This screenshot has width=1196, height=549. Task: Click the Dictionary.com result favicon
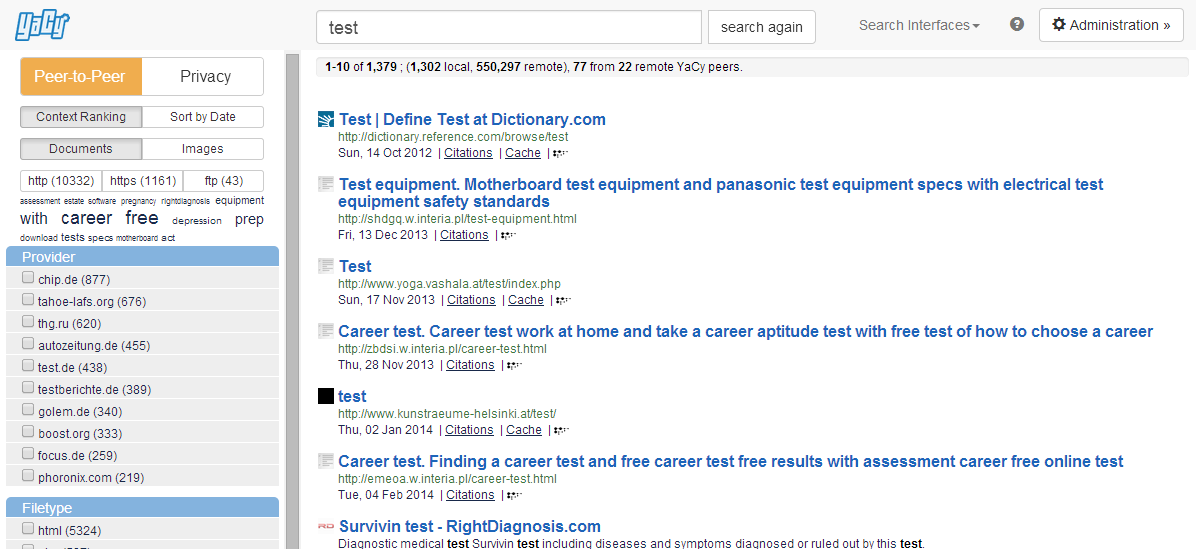pyautogui.click(x=326, y=119)
